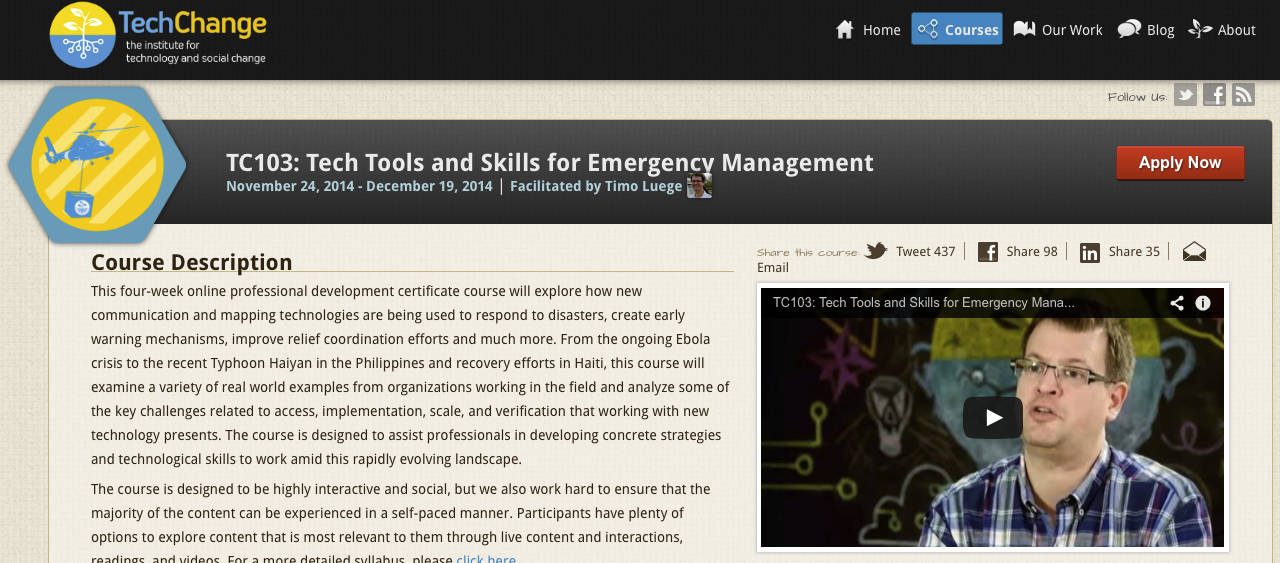Click the Blog speech bubbles icon

coord(1129,29)
